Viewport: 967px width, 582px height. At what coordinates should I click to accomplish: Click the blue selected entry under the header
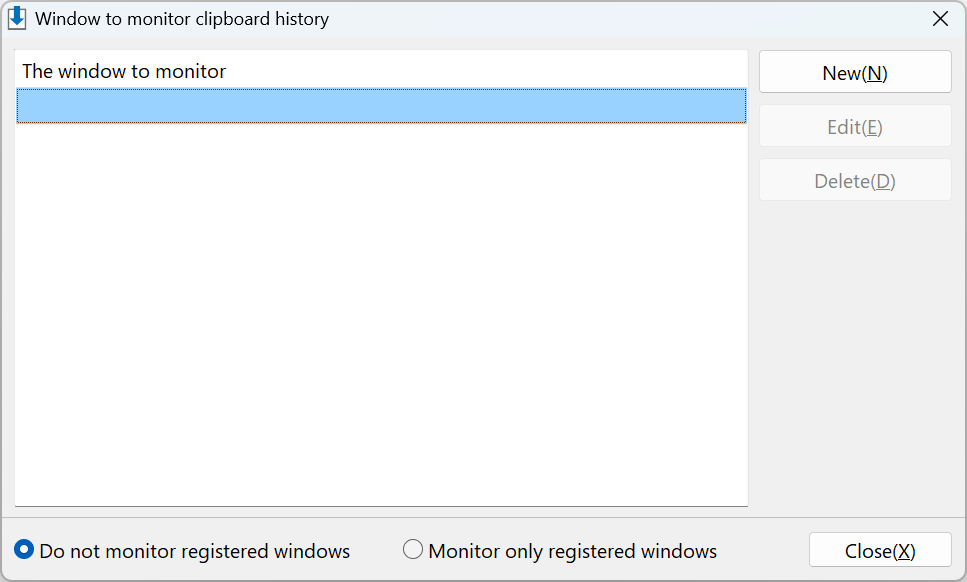click(x=381, y=106)
